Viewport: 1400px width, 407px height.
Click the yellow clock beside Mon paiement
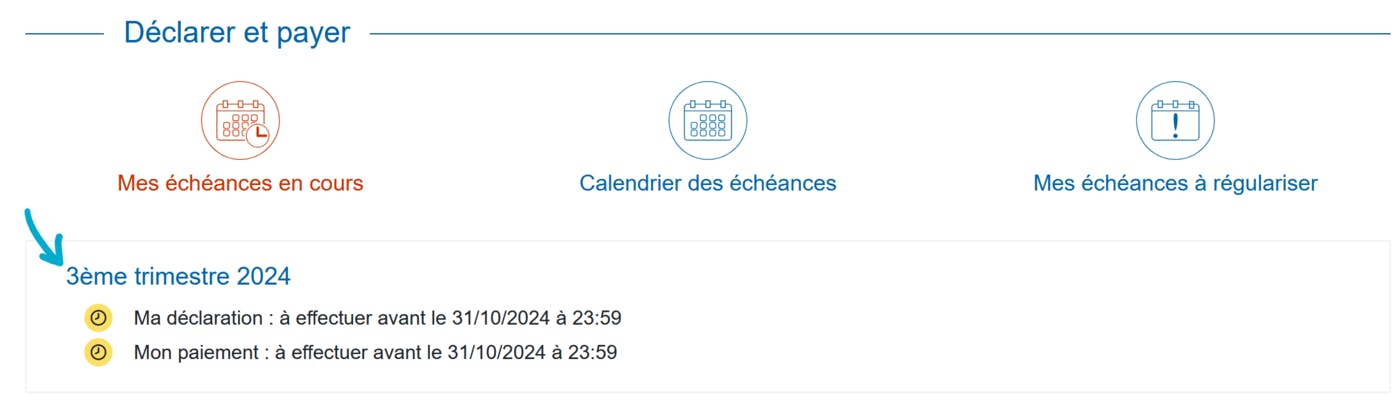[x=98, y=352]
